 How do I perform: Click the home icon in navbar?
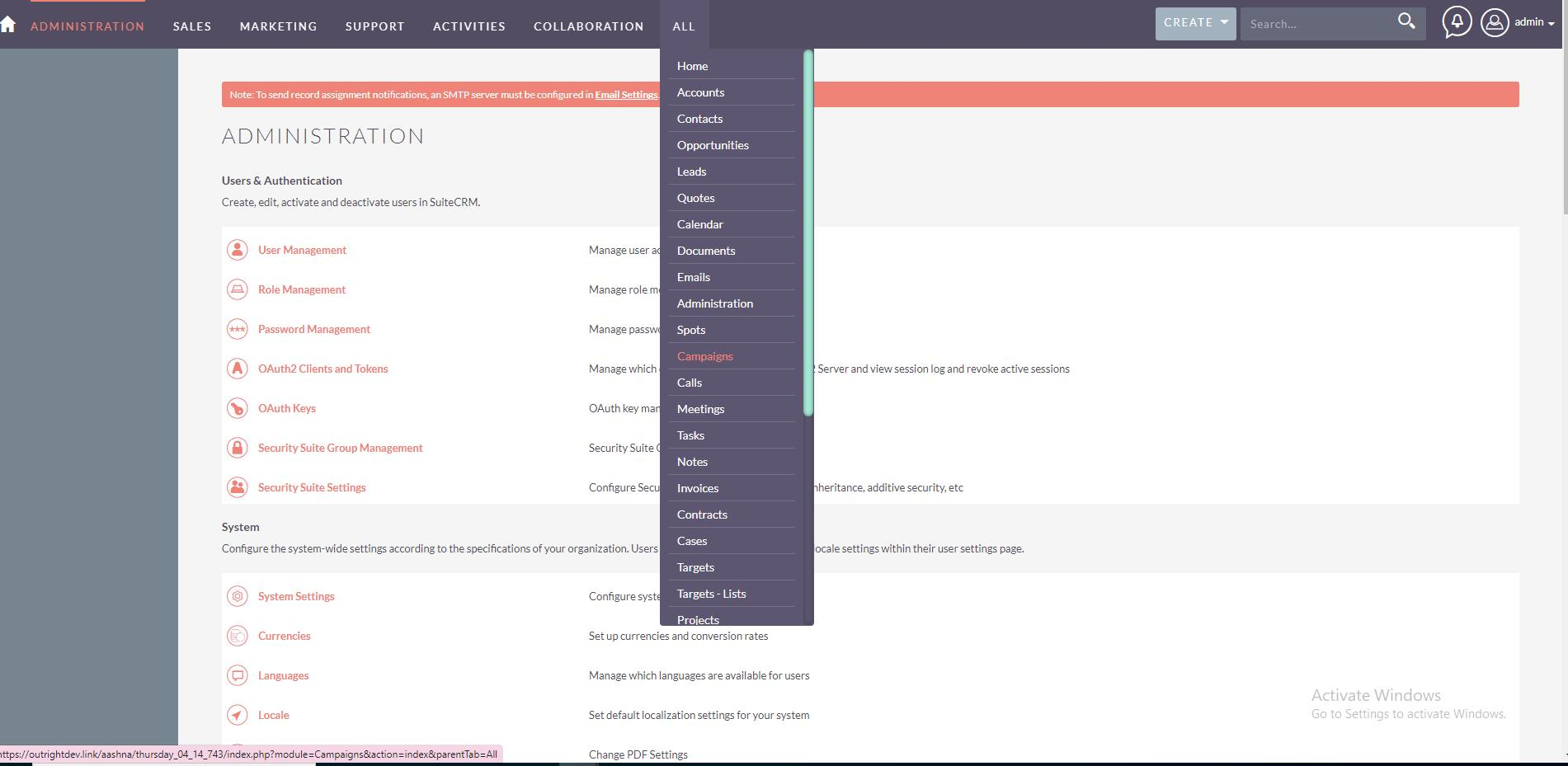tap(8, 25)
